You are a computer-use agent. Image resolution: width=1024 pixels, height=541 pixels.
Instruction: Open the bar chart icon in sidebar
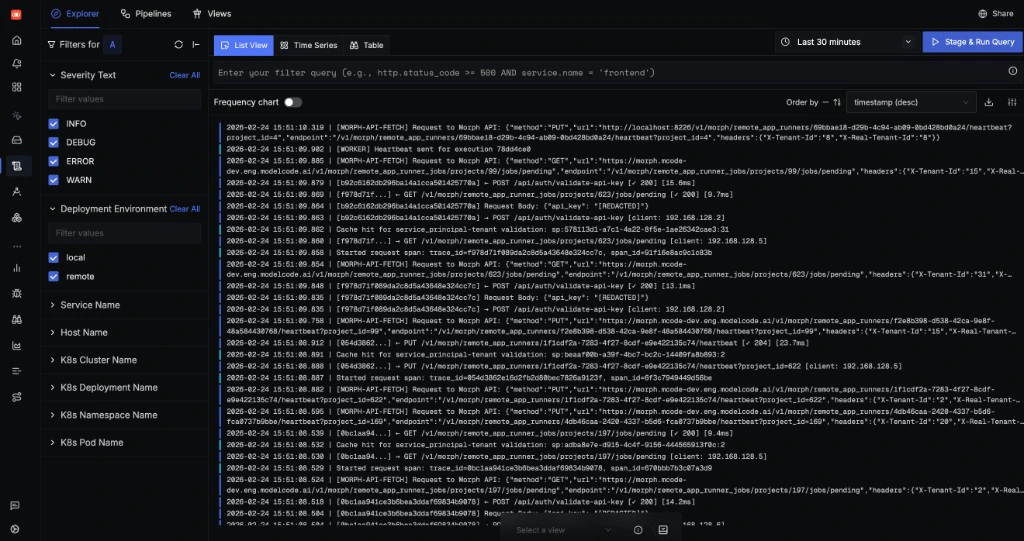17,268
